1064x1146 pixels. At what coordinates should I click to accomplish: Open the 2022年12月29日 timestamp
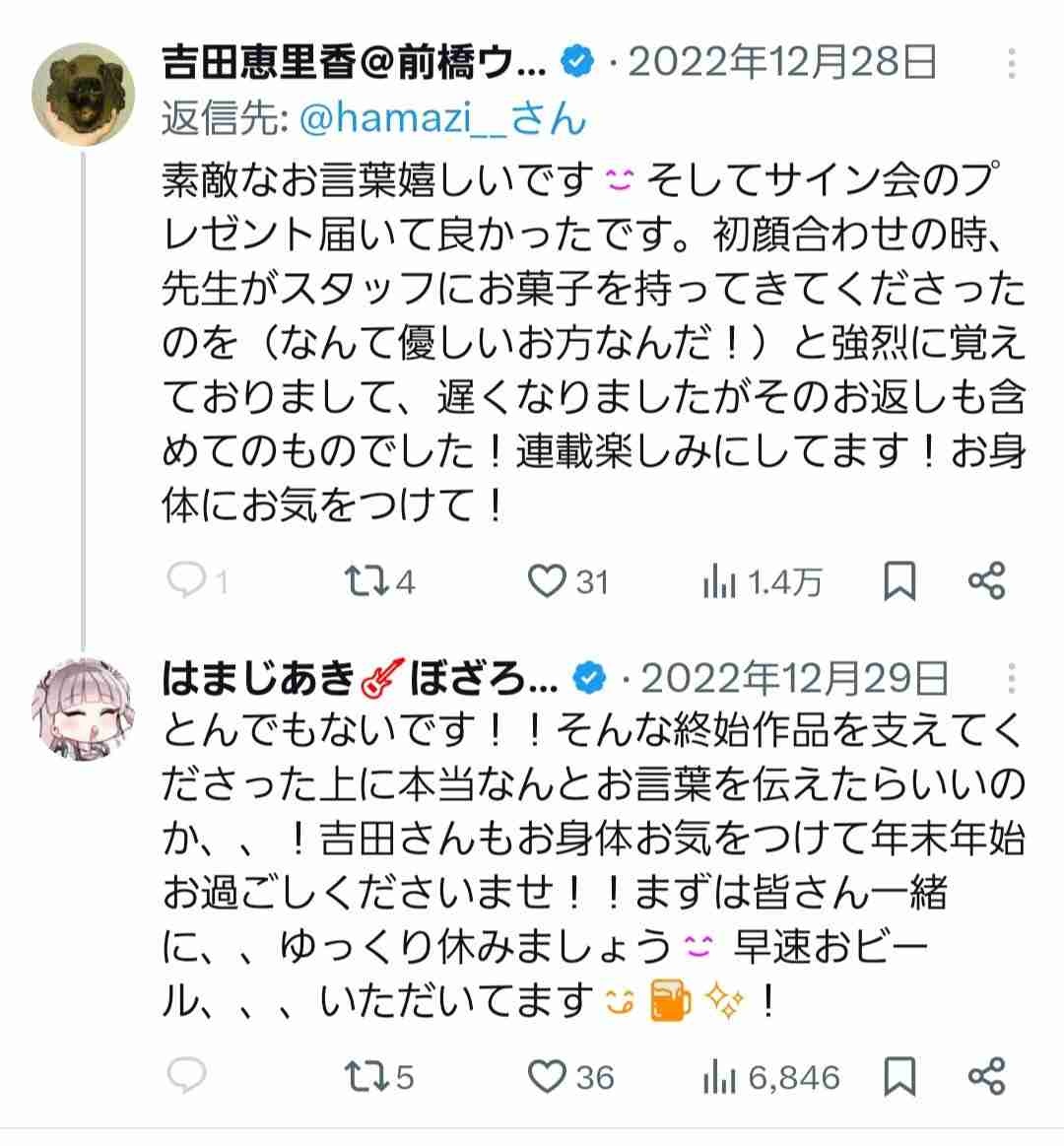(x=794, y=678)
